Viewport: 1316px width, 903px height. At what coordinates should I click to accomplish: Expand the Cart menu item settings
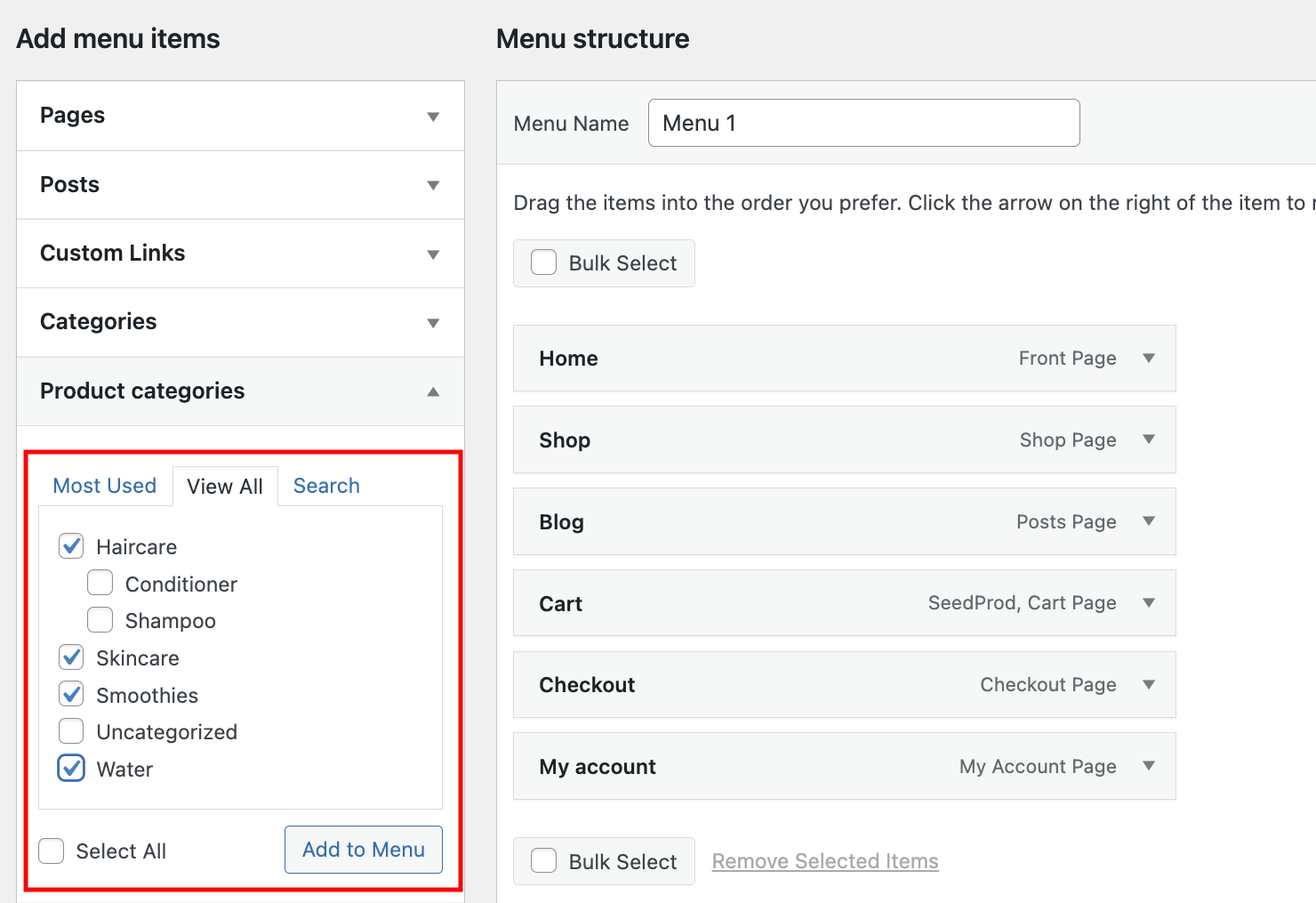click(x=1149, y=602)
